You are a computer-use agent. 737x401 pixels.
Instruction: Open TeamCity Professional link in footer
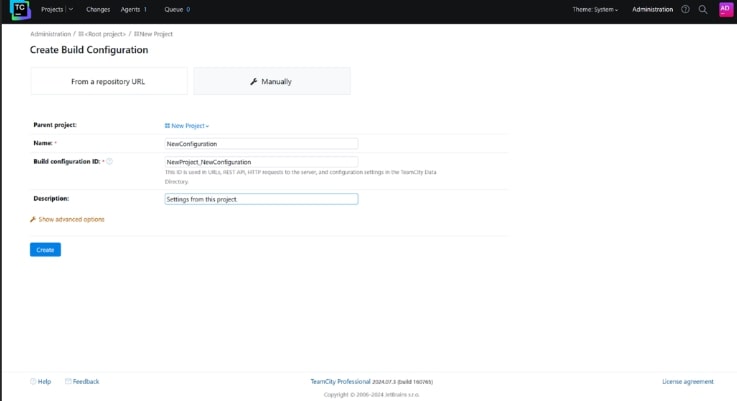pos(340,382)
